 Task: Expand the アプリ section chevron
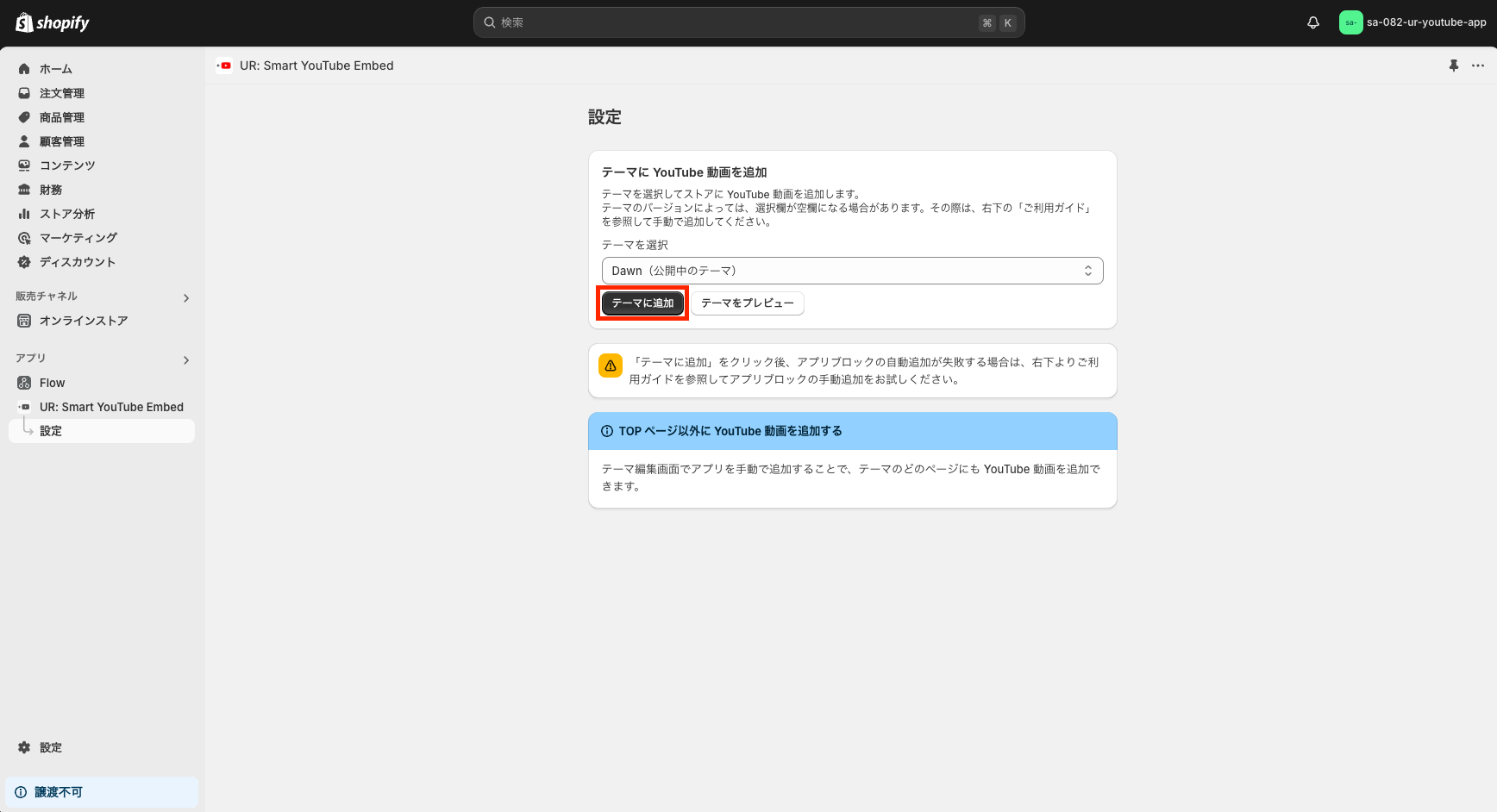(x=185, y=359)
